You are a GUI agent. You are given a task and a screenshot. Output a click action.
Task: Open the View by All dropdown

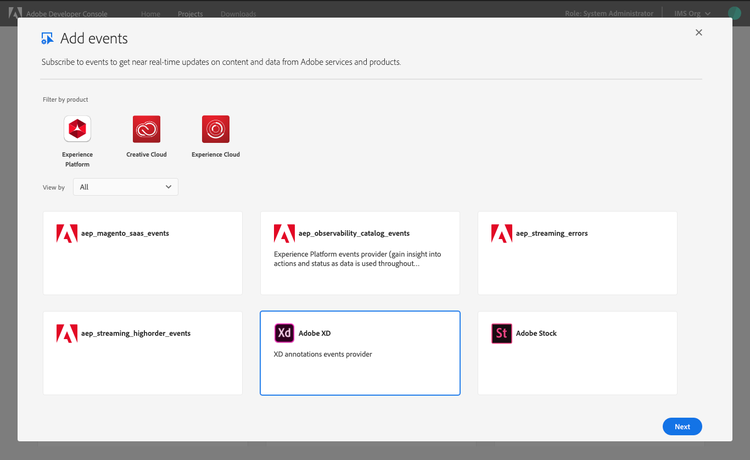pos(125,187)
